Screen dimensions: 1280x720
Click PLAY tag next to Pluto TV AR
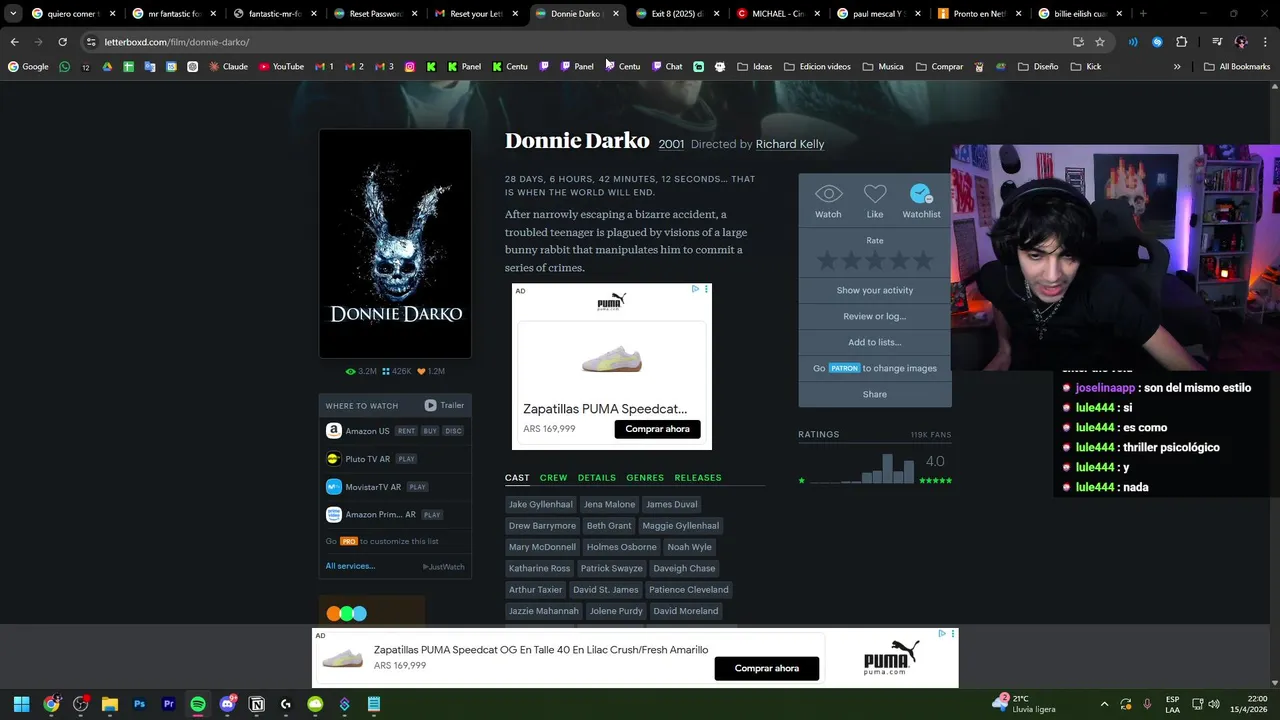[406, 459]
